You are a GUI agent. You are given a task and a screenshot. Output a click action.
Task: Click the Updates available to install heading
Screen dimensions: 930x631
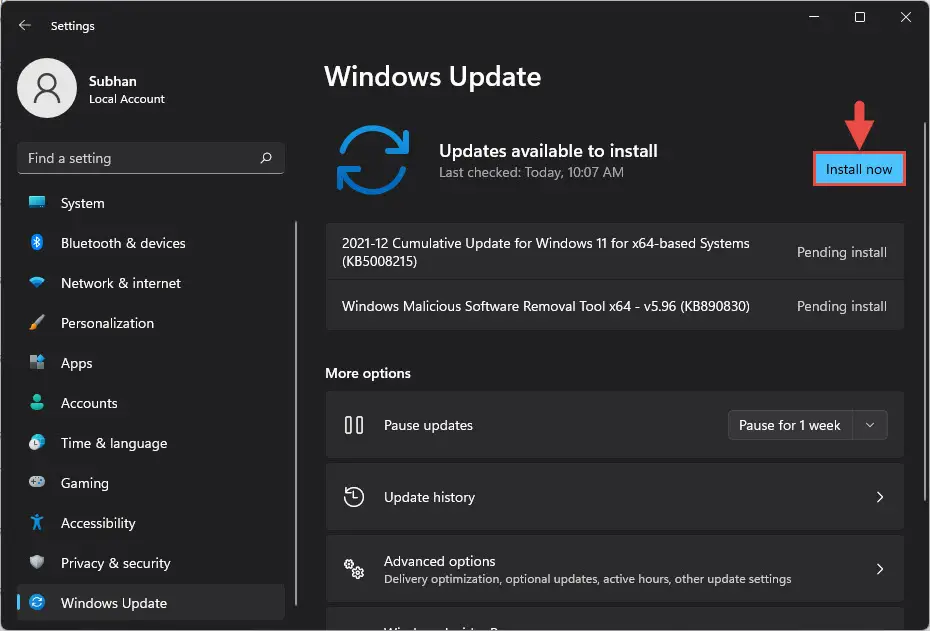[548, 151]
